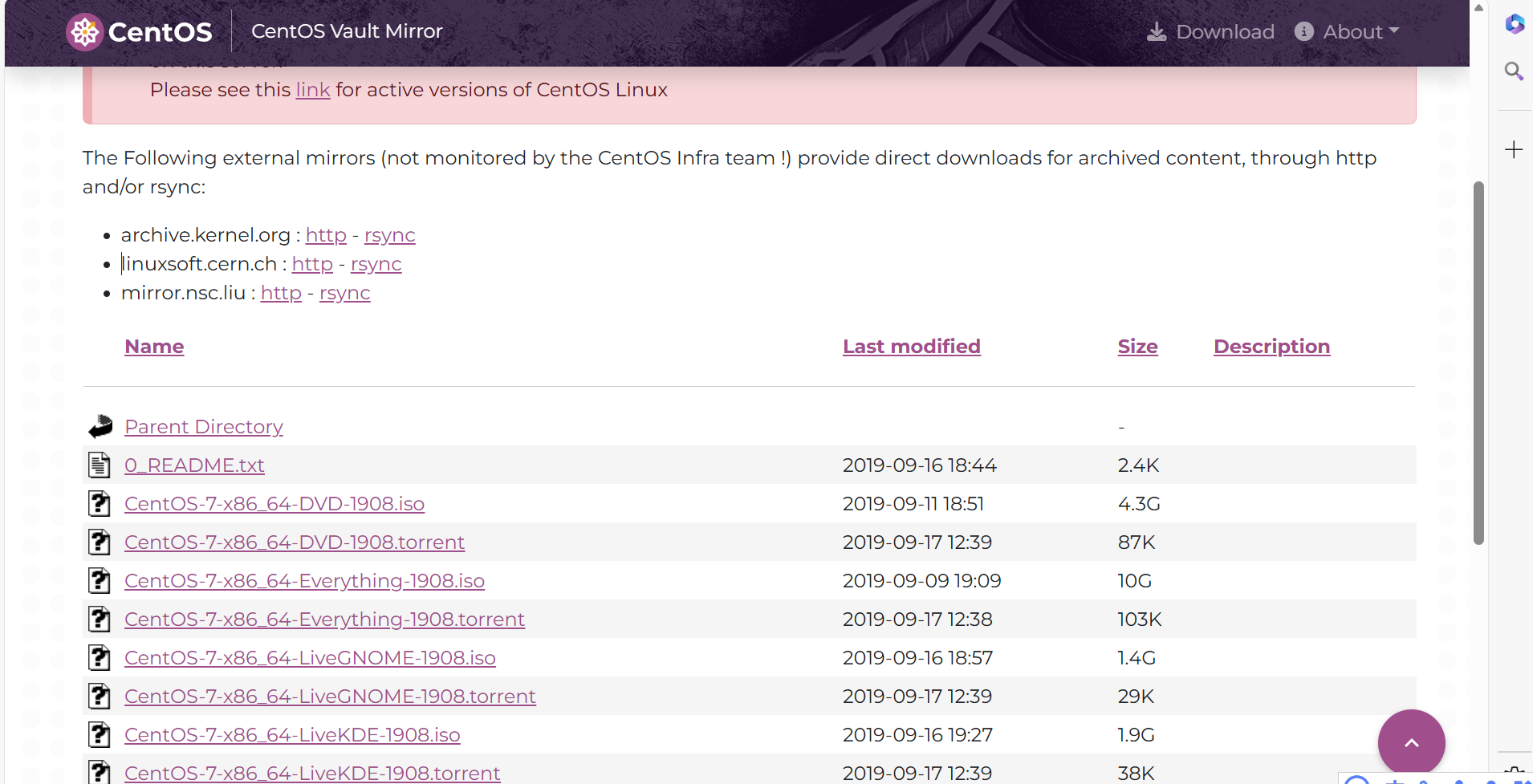Sort the listing by Last modified
Image resolution: width=1533 pixels, height=784 pixels.
tap(911, 347)
